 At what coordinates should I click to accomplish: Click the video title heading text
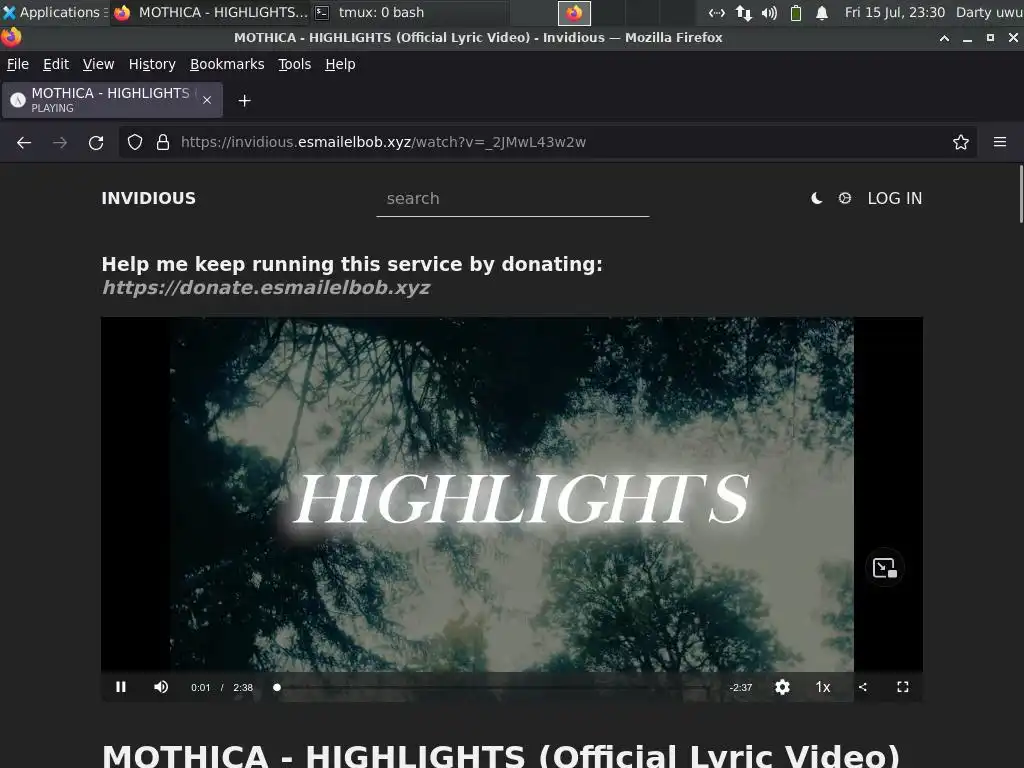501,756
